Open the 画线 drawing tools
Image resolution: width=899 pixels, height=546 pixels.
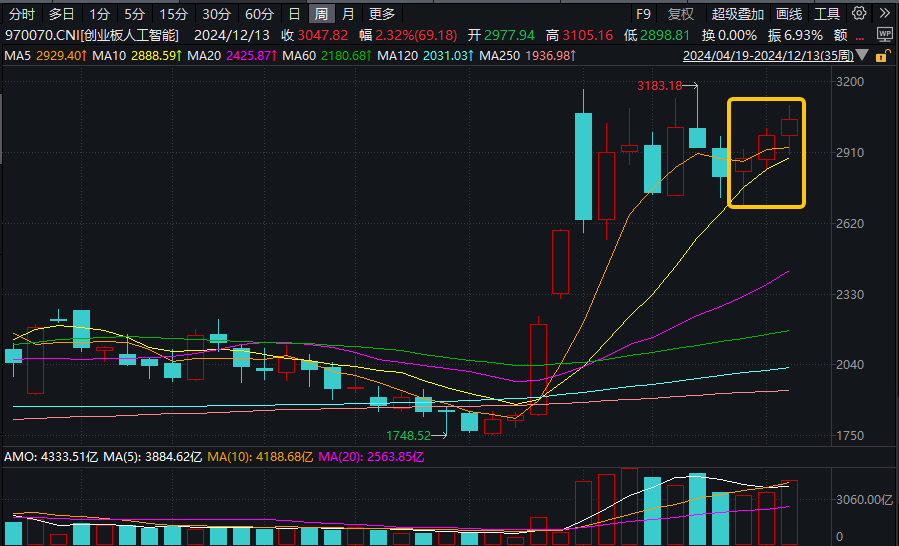789,14
